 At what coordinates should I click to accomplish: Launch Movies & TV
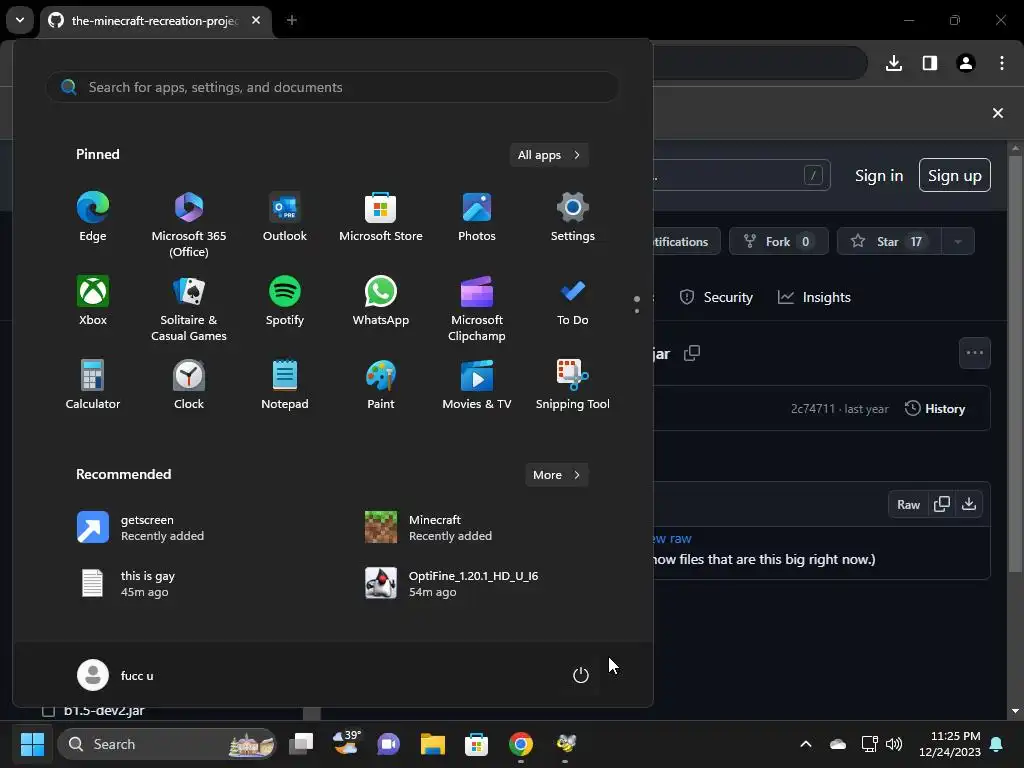pos(477,385)
